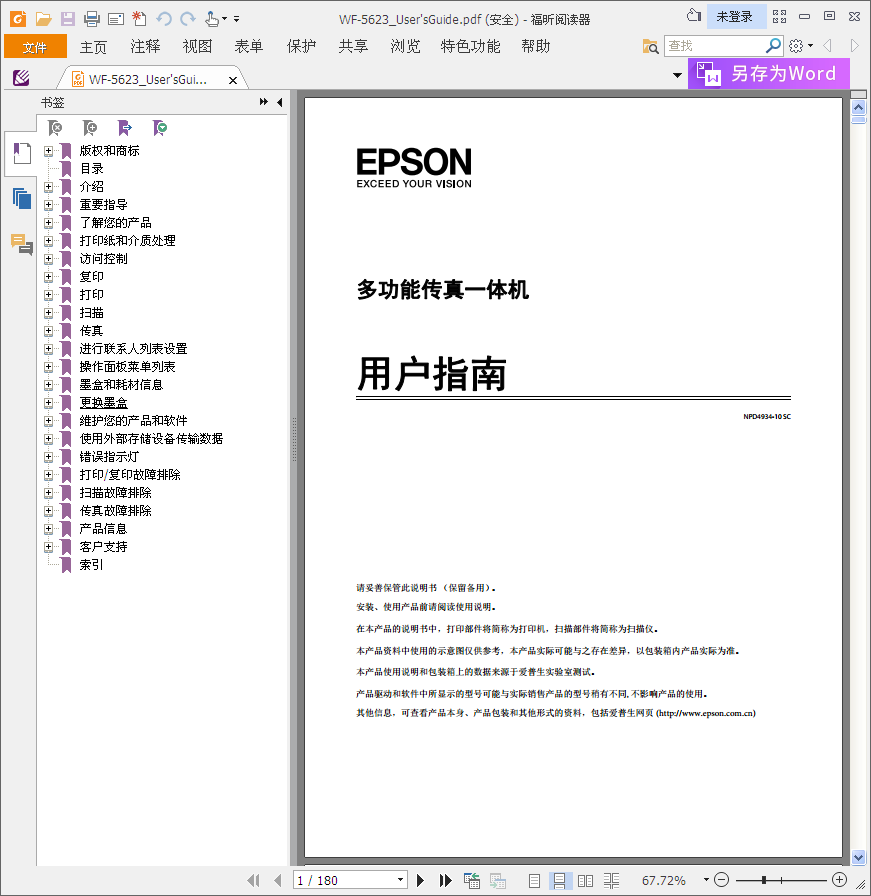Viewport: 871px width, 896px height.
Task: Expand the 传真 bookmark node
Action: (x=49, y=331)
